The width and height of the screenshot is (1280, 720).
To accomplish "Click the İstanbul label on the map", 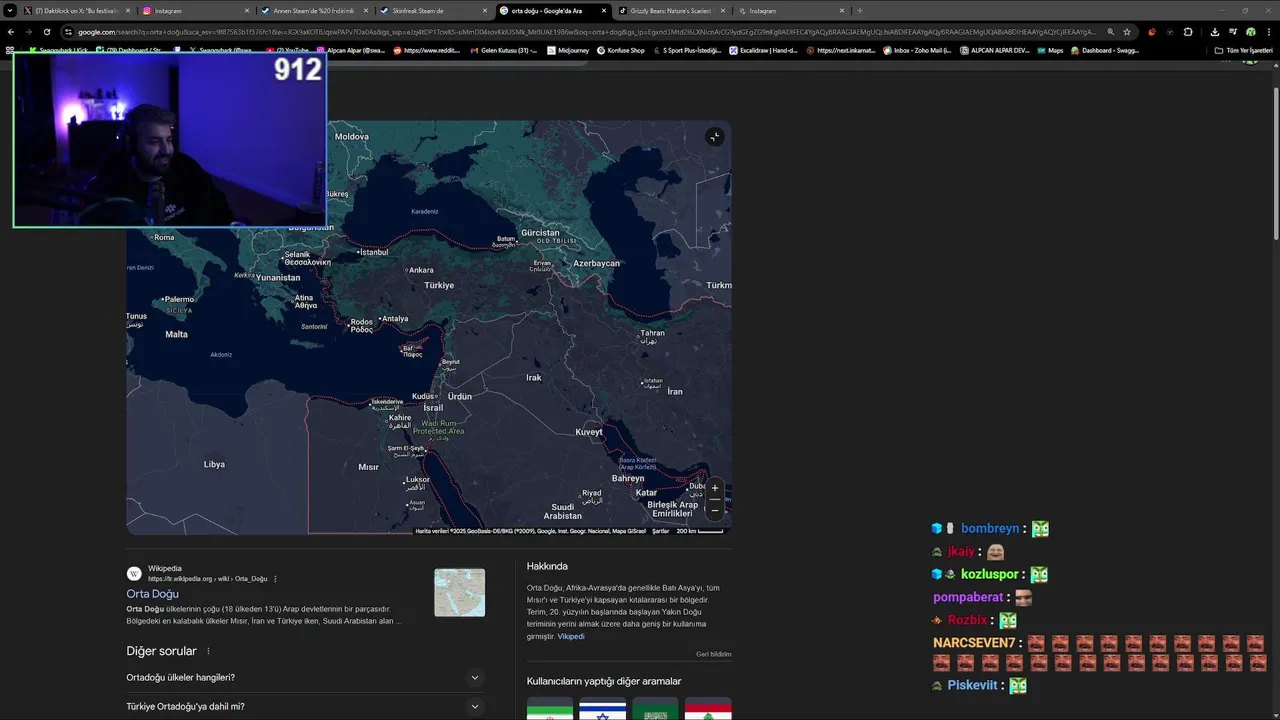I will 372,252.
